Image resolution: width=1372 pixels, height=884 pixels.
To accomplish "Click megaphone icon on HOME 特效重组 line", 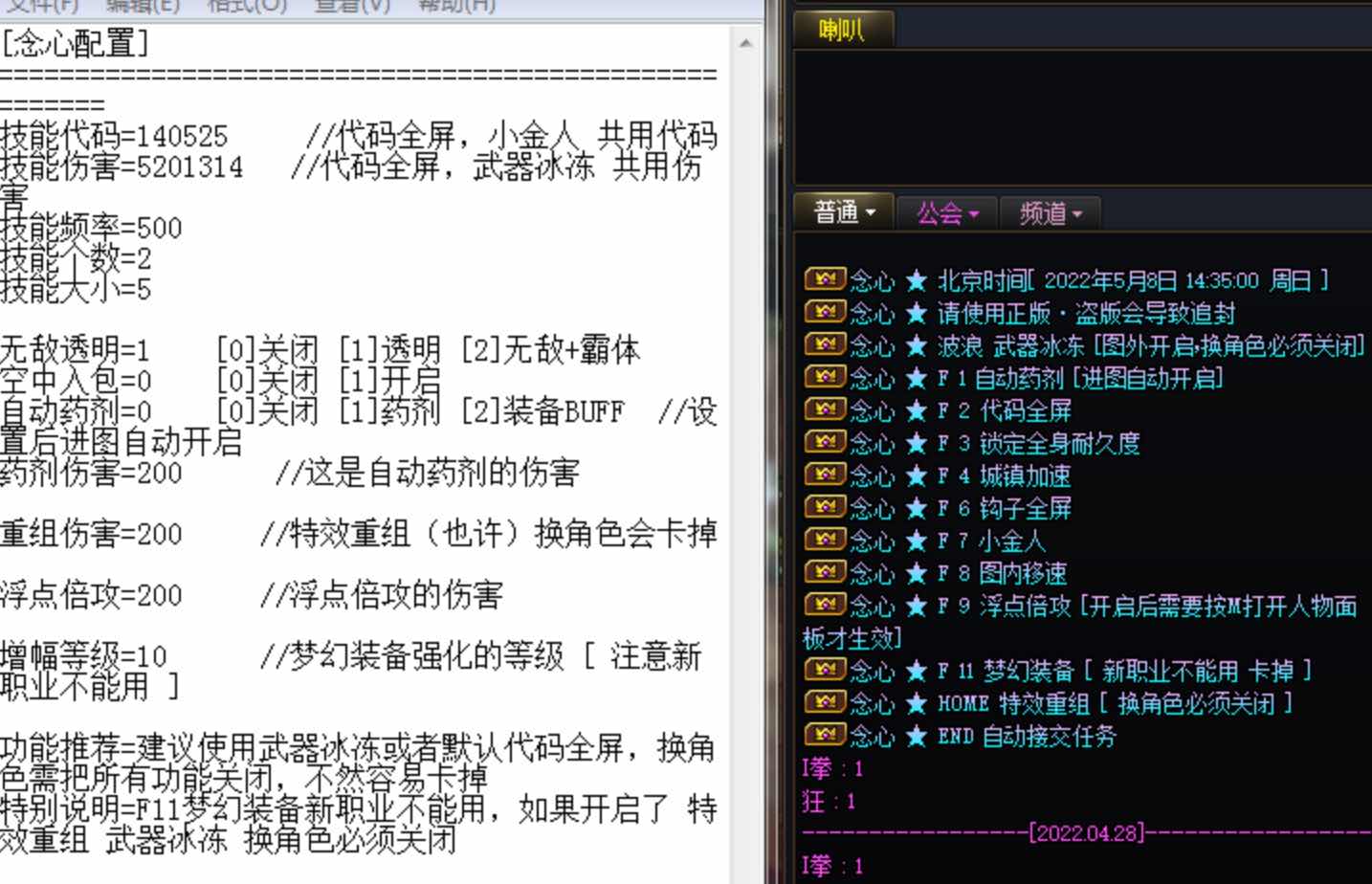I will (x=825, y=702).
